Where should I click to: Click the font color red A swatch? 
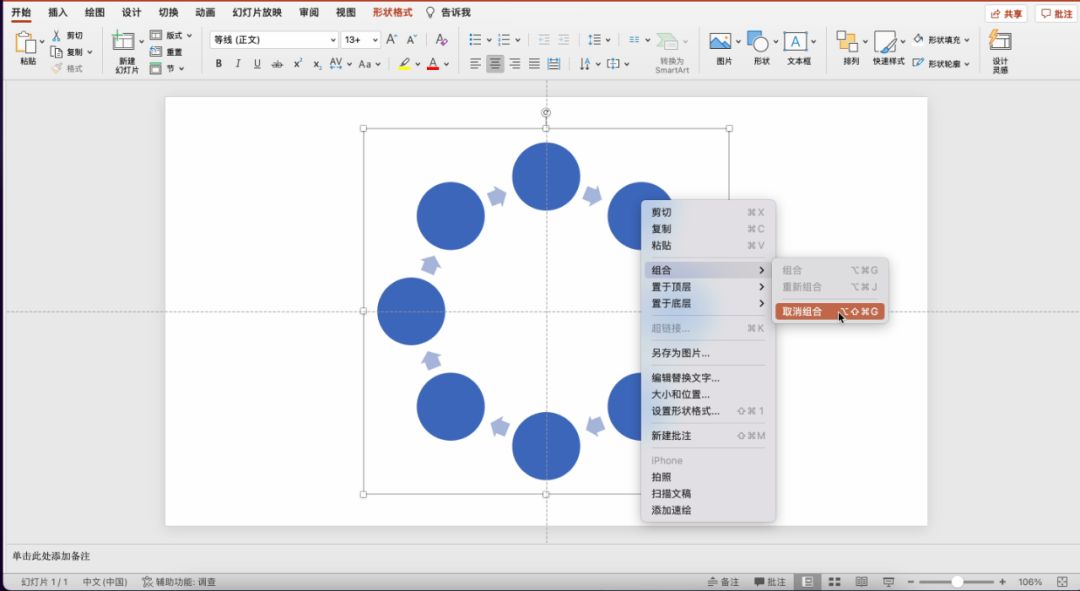tap(433, 64)
